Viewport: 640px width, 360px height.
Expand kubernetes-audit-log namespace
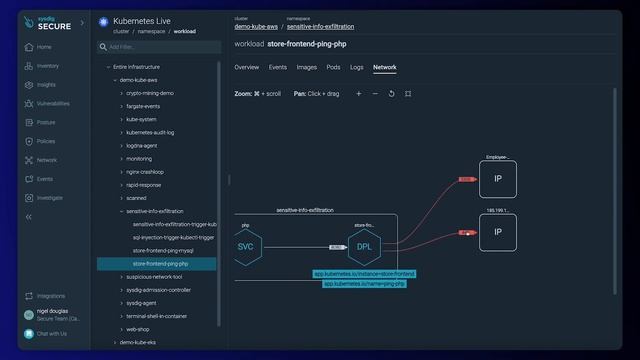click(121, 133)
